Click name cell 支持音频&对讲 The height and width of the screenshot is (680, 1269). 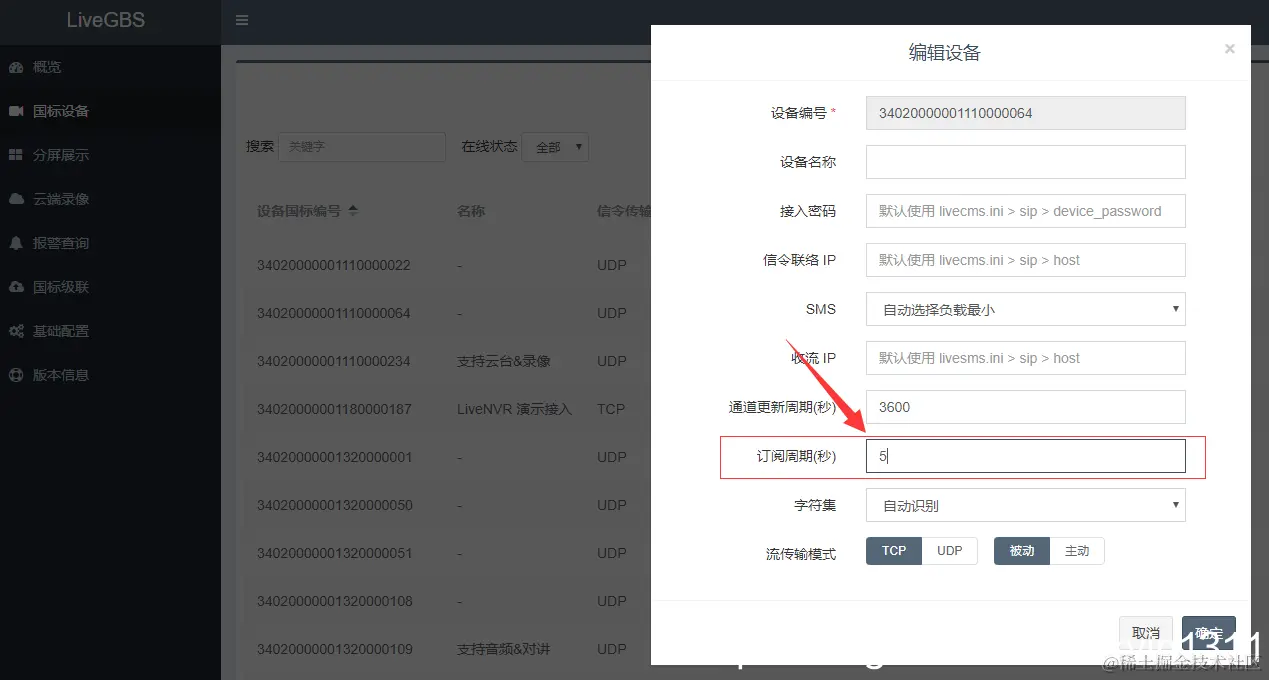click(x=504, y=649)
